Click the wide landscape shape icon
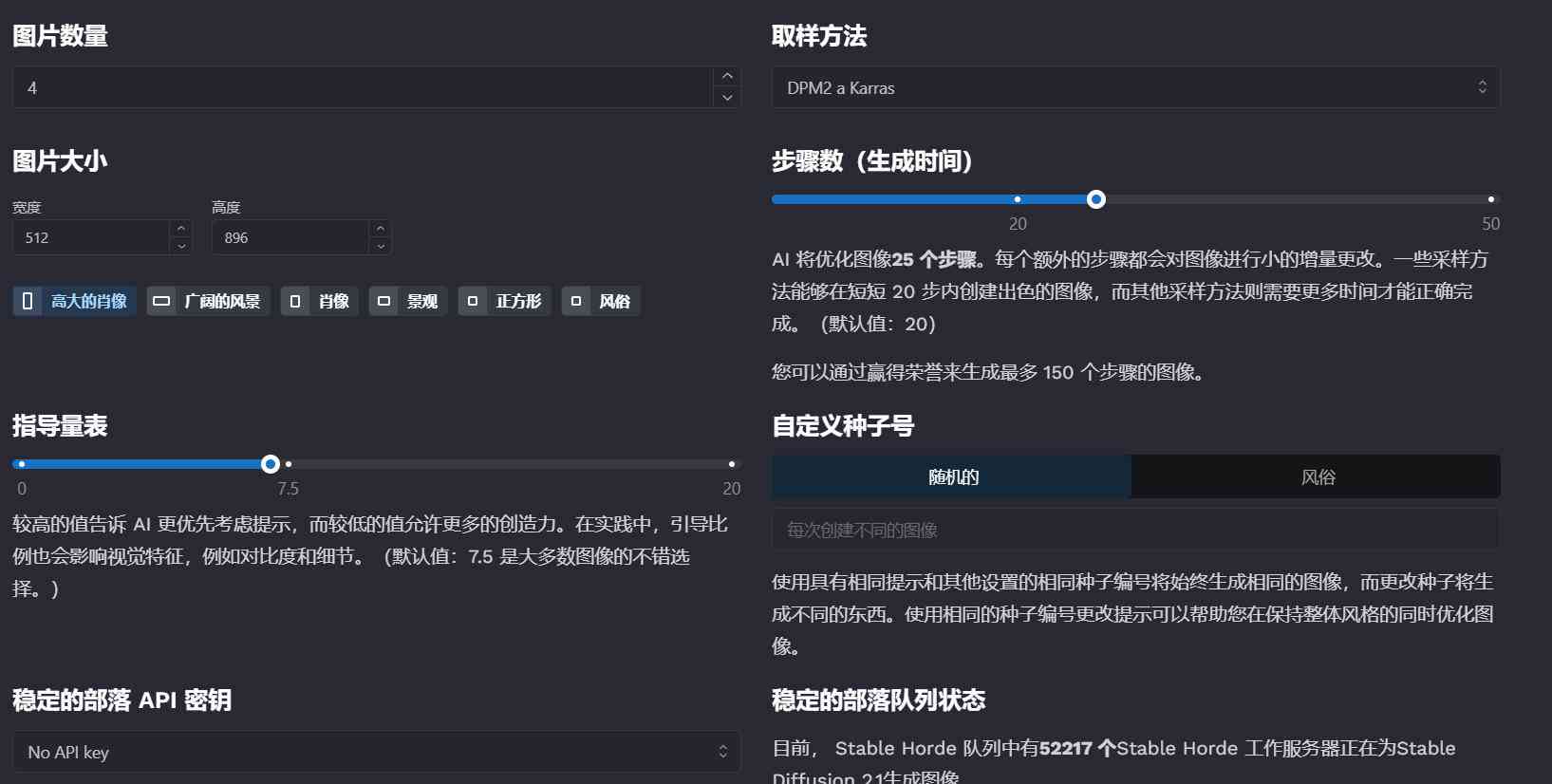1552x784 pixels. click(x=161, y=301)
